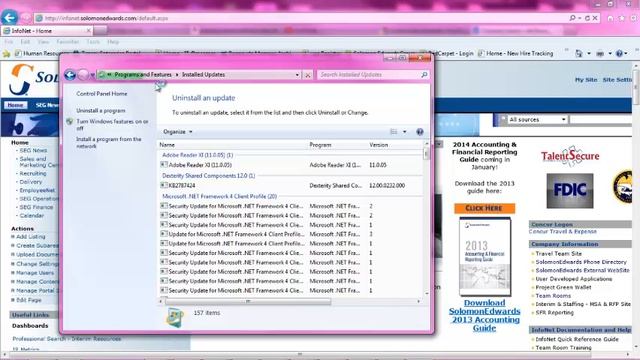This screenshot has width=640, height=360.
Task: Expand address bar history dropdown in Installed Updates
Action: pos(297,75)
